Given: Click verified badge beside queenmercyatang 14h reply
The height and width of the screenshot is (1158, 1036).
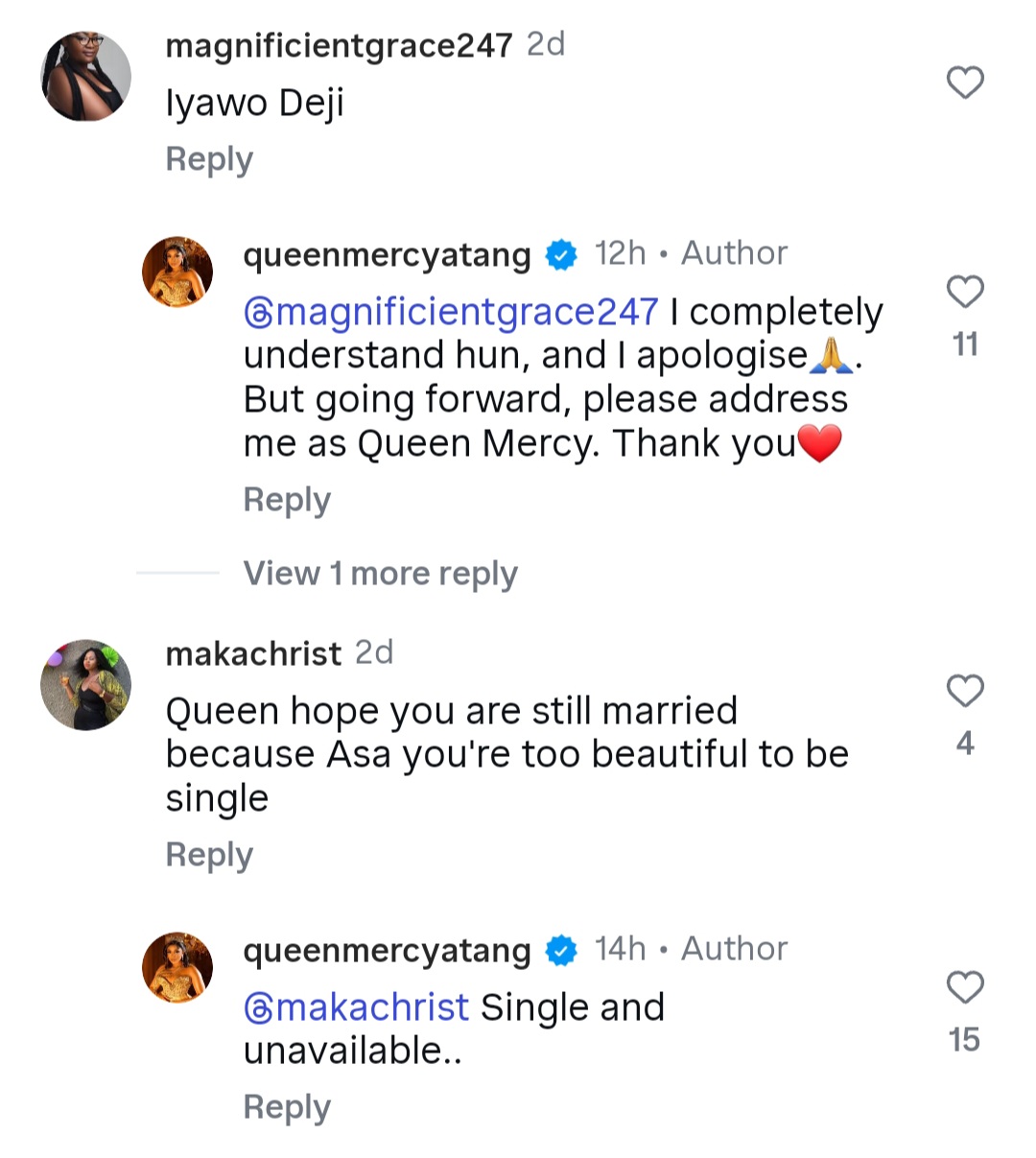Looking at the screenshot, I should (x=561, y=951).
